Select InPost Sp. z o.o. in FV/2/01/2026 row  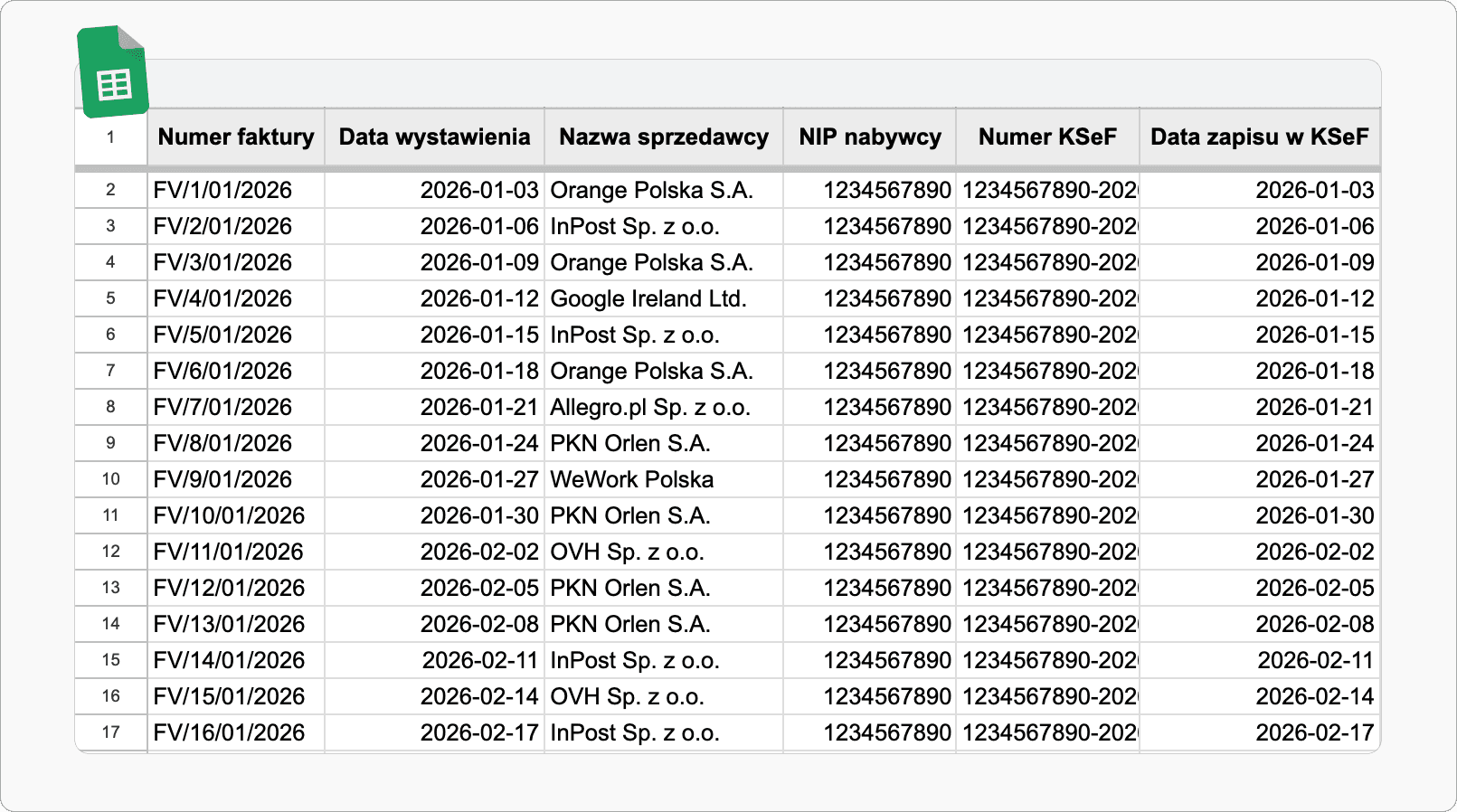(664, 226)
